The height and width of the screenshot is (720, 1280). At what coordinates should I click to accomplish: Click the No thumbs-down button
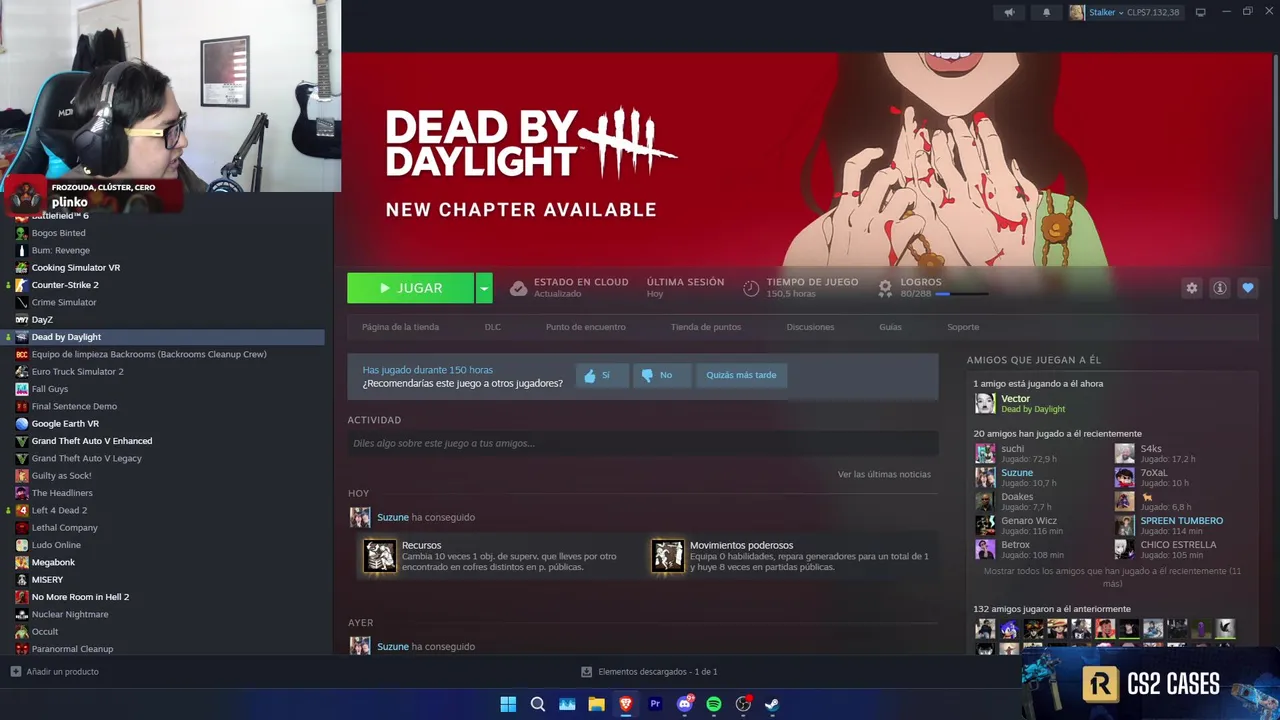point(660,375)
